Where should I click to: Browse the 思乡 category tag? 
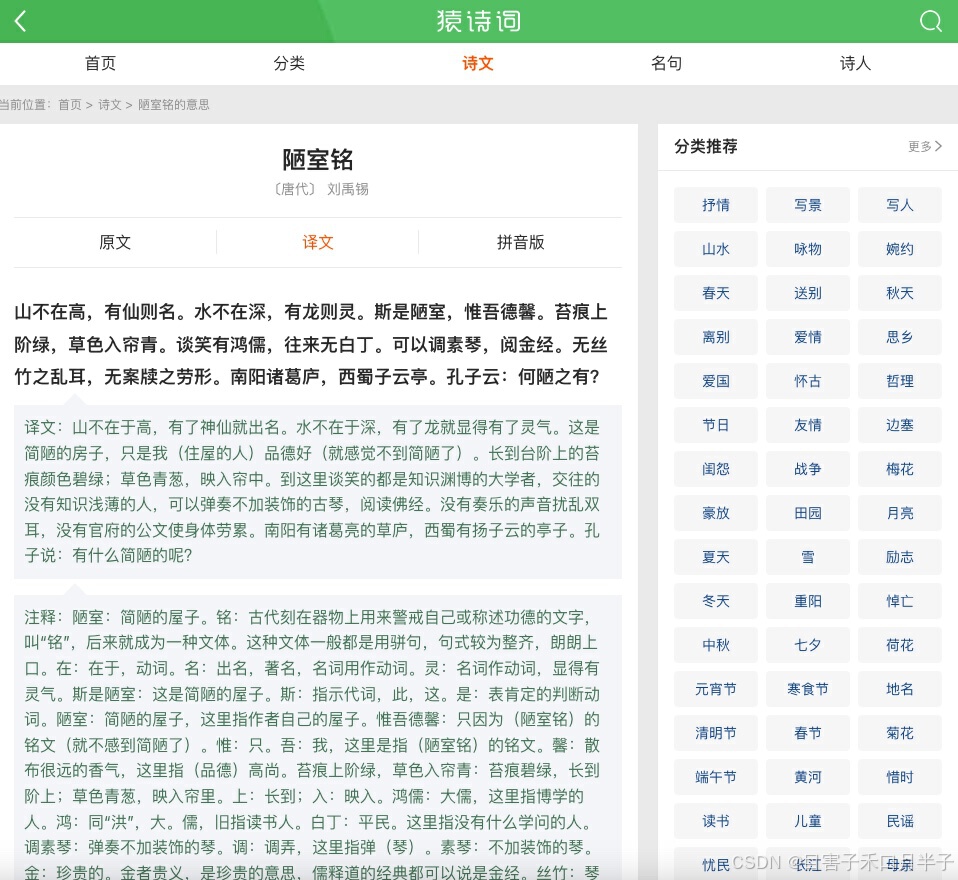coord(900,337)
